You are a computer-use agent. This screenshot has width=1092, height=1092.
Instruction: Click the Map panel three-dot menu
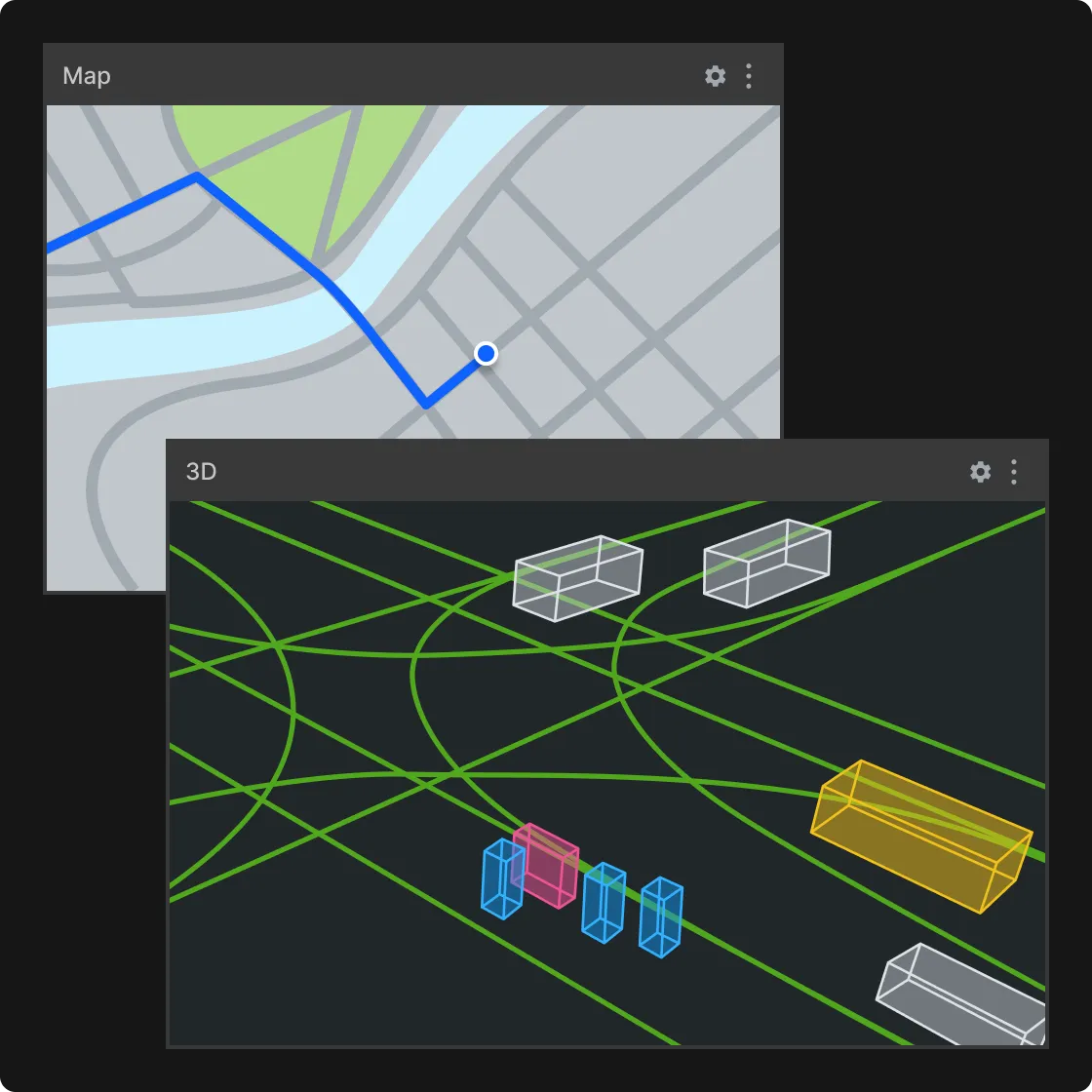[x=749, y=75]
